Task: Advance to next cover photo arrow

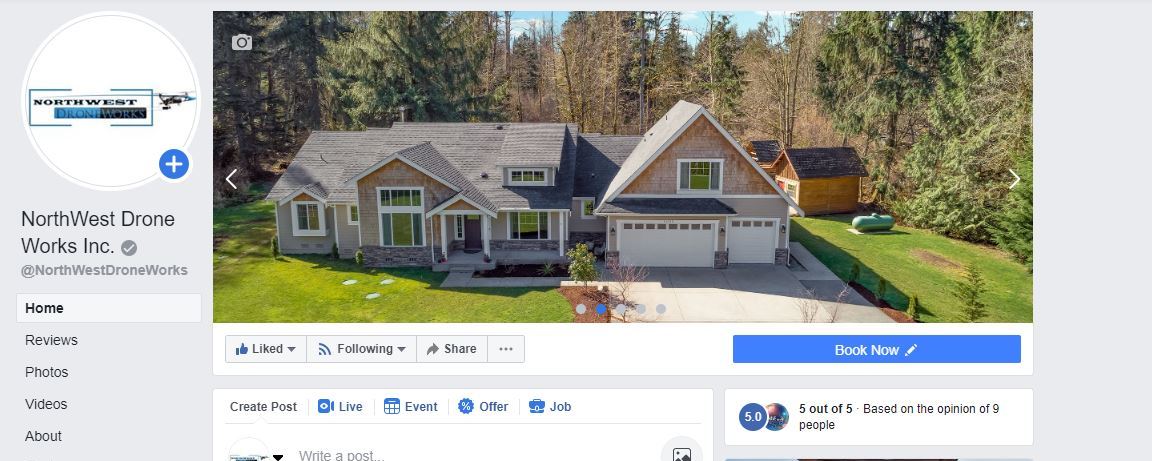Action: (x=1014, y=179)
